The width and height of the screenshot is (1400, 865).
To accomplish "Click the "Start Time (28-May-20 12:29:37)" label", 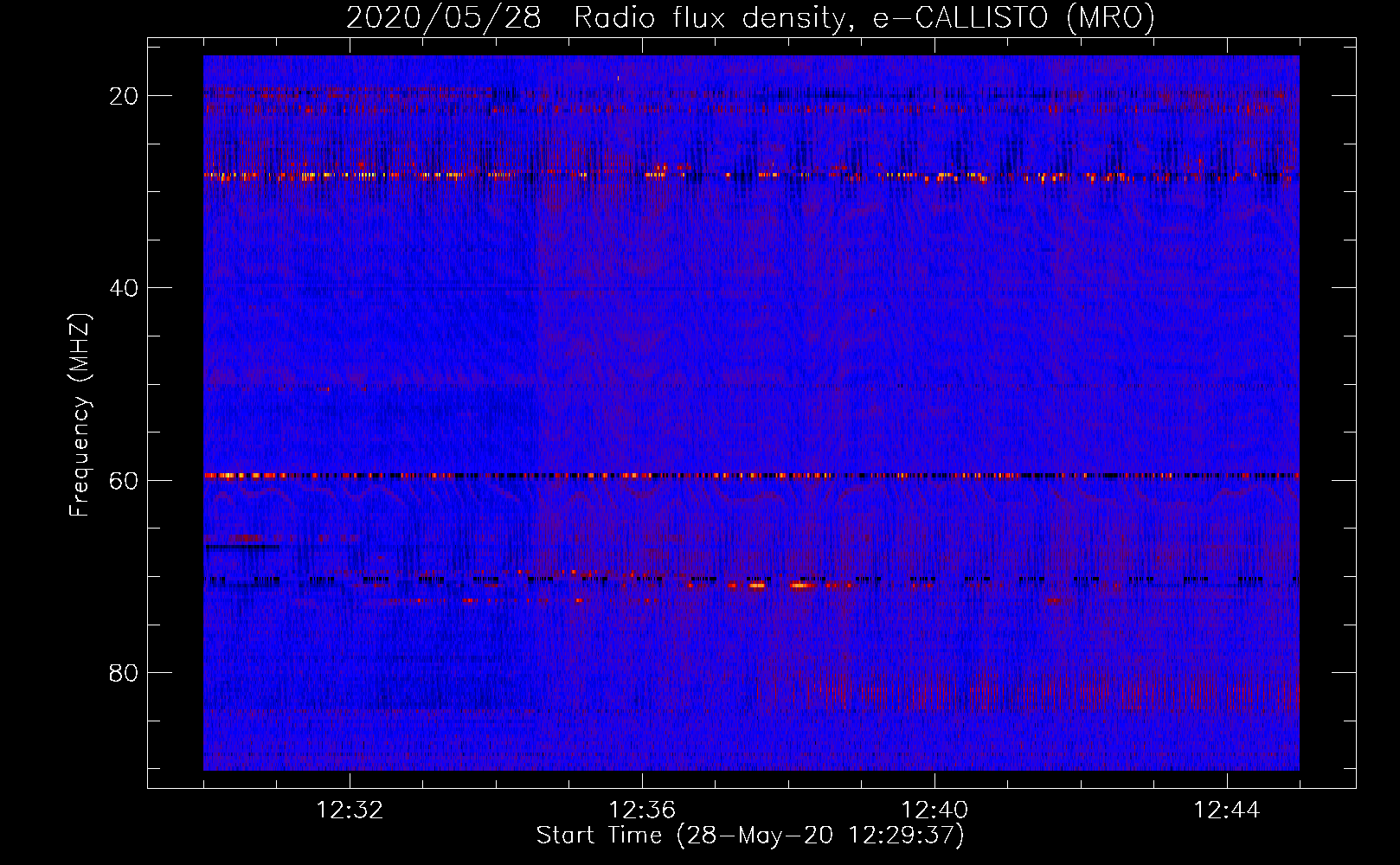I will (x=750, y=836).
